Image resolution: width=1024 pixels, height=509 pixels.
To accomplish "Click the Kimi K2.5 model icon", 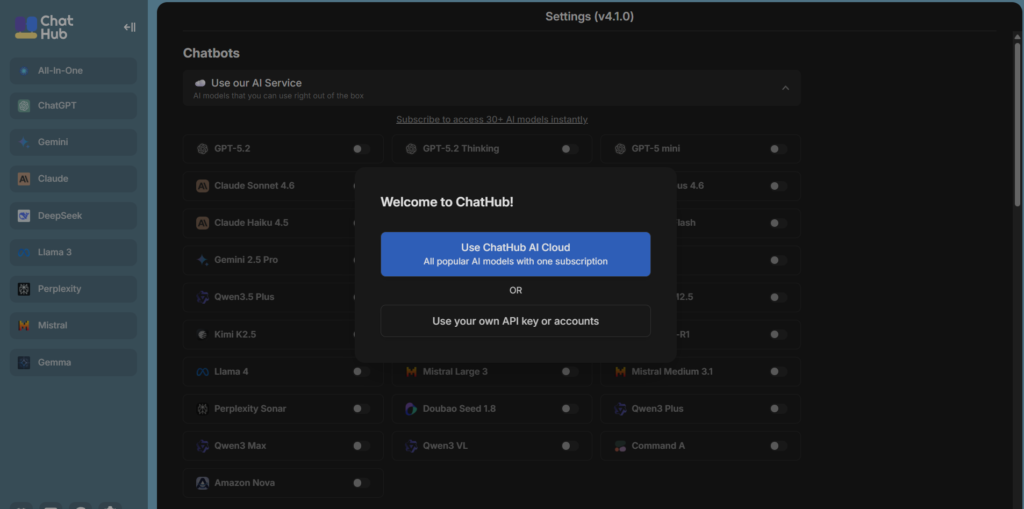I will tap(202, 334).
